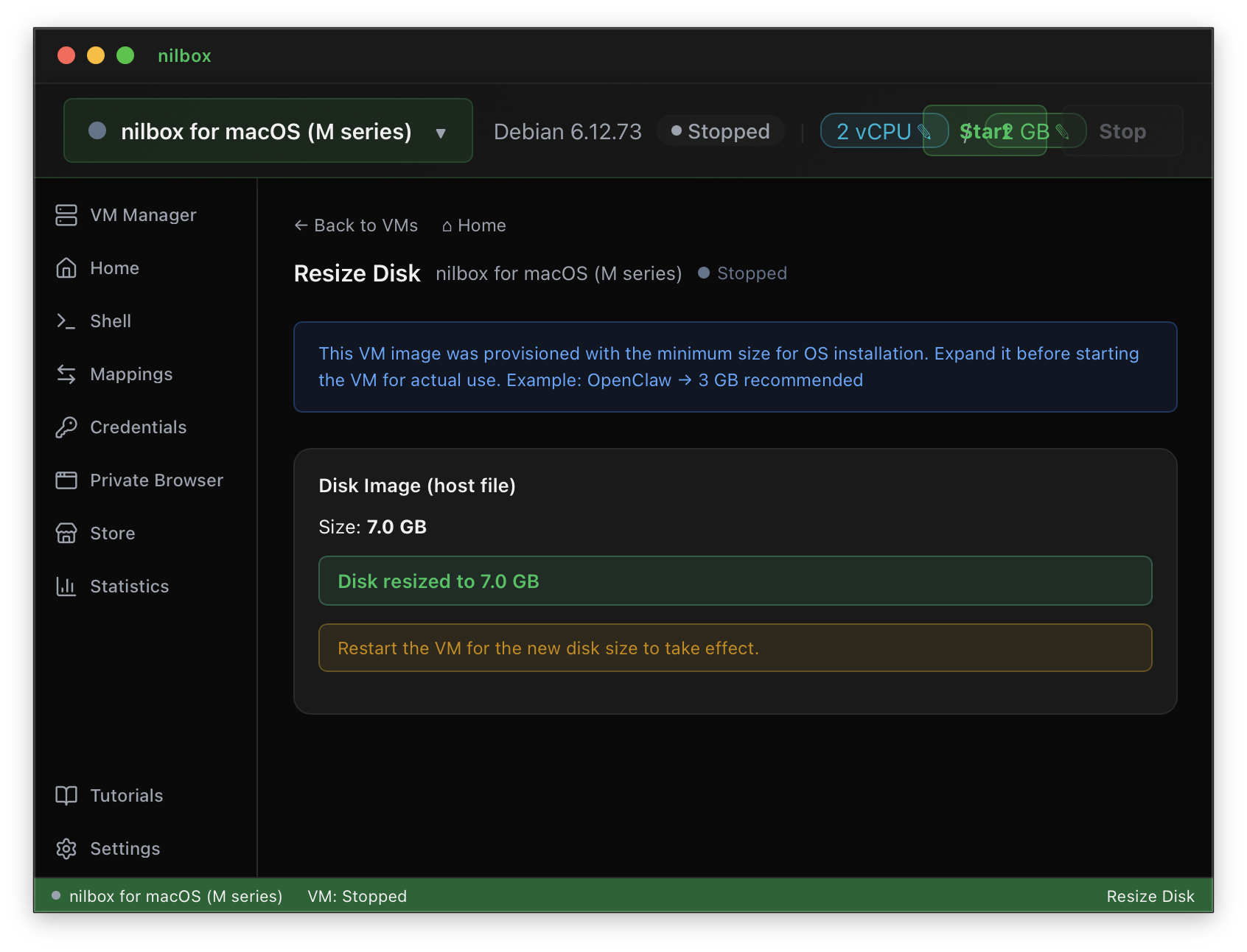Open the VM Manager
Viewport: 1247px width, 952px height.
pyautogui.click(x=143, y=214)
